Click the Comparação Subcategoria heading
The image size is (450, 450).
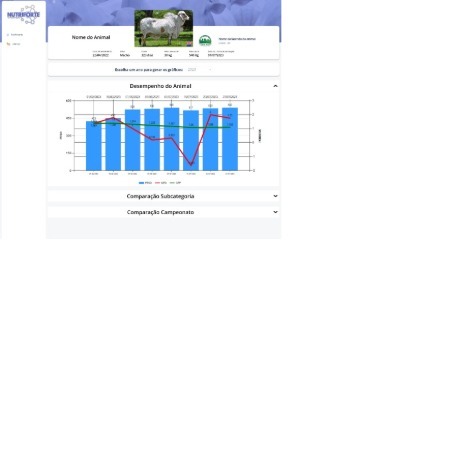(x=160, y=196)
